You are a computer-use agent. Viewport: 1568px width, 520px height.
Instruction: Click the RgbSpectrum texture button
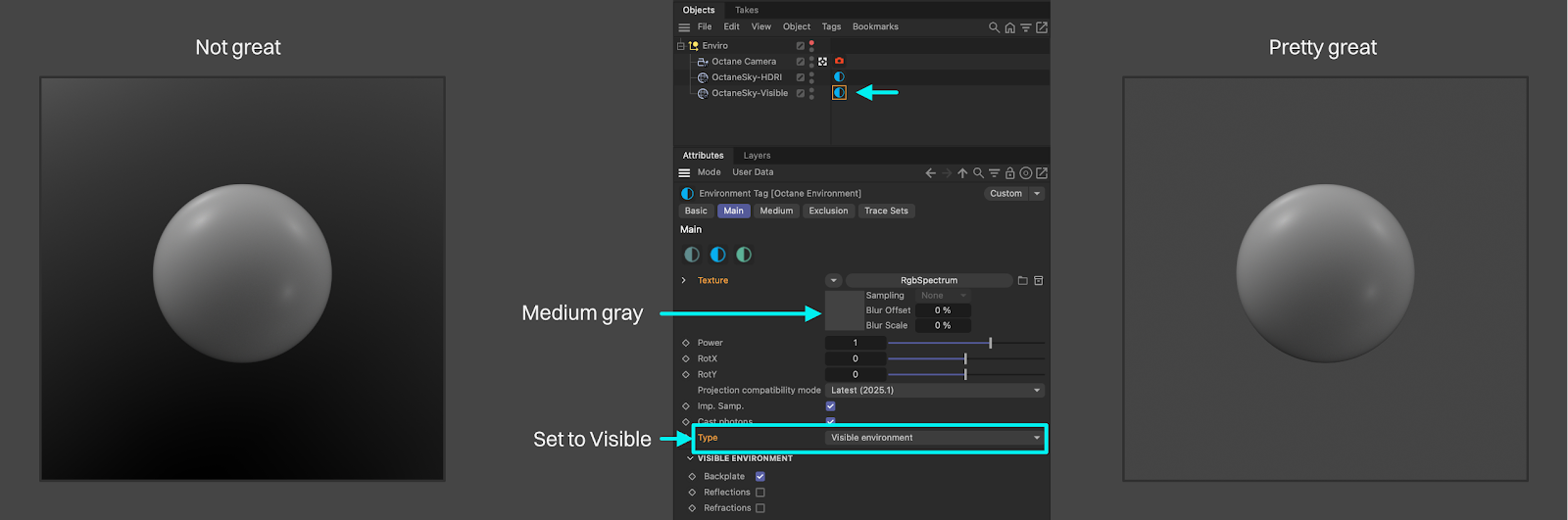(928, 281)
